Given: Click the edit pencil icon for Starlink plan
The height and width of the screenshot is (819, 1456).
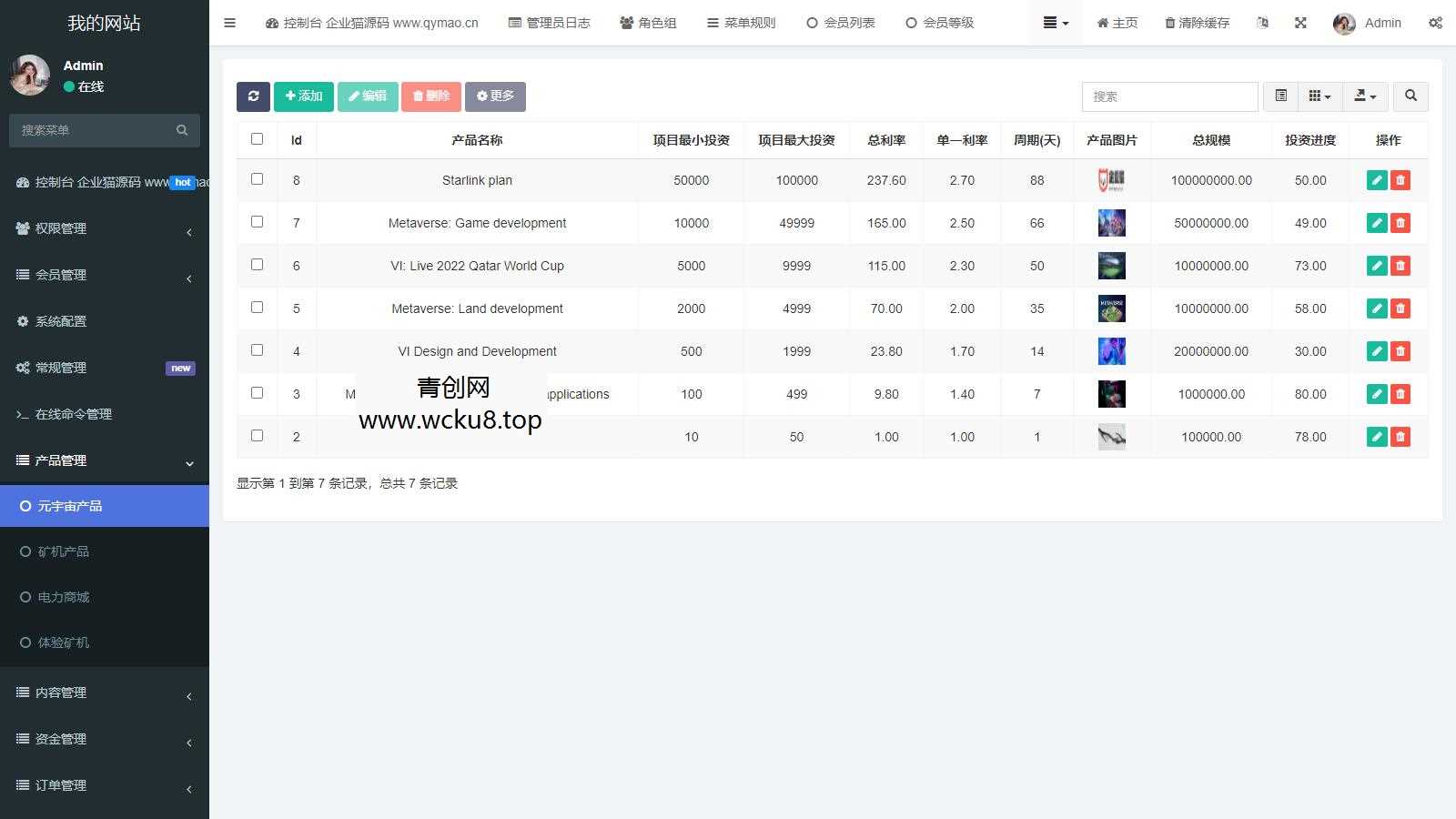Looking at the screenshot, I should click(x=1377, y=180).
